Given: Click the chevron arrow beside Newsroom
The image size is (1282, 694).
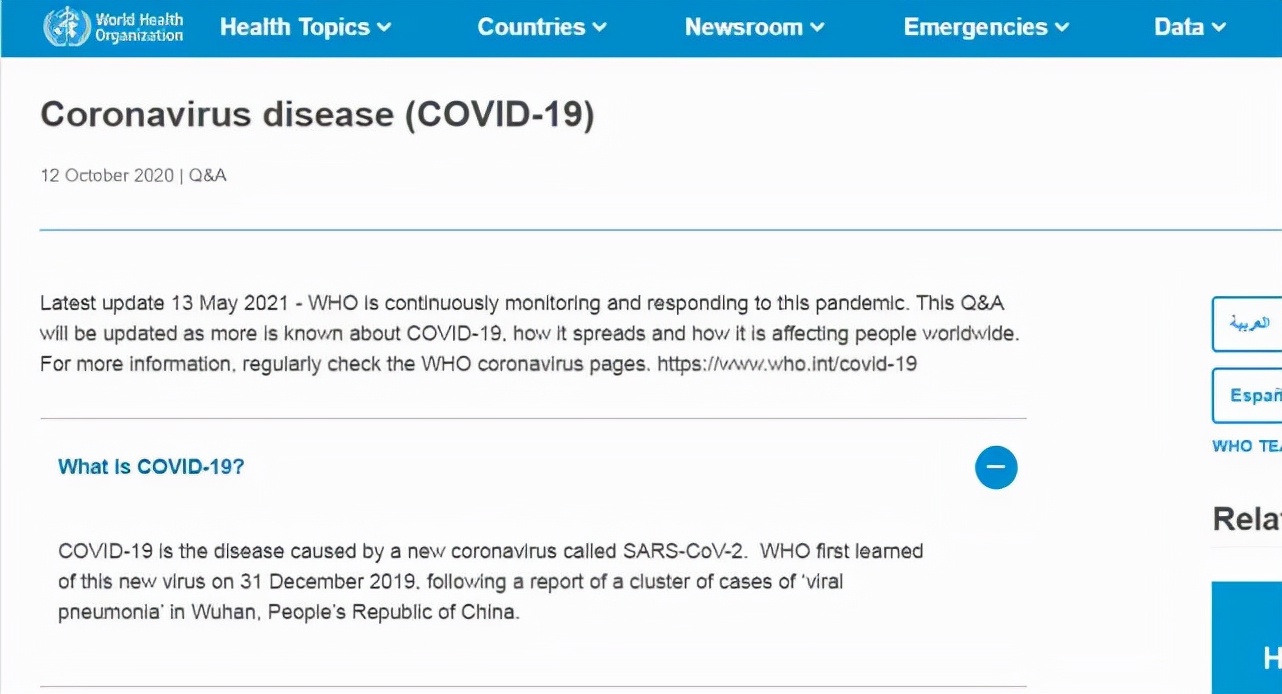Looking at the screenshot, I should (x=817, y=28).
